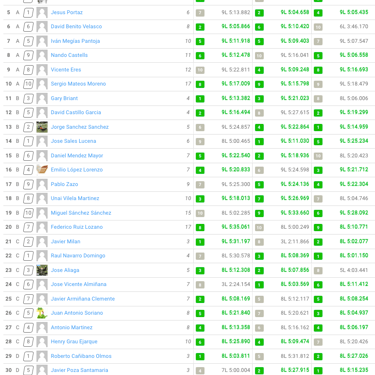Click the grey position badge beside 6L 3:46.170
375x375 pixels.
point(318,27)
